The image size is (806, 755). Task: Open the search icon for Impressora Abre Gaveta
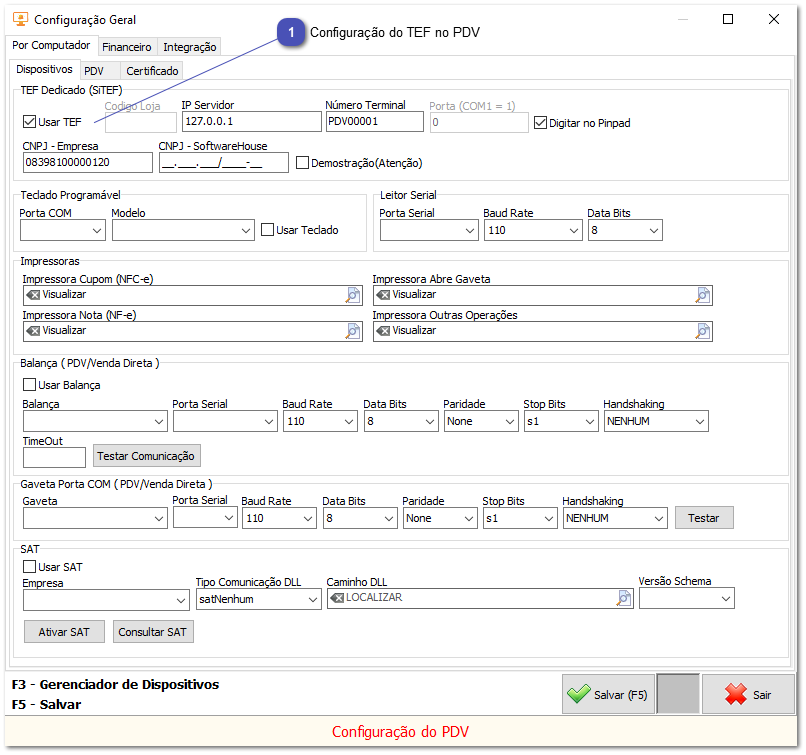(703, 295)
